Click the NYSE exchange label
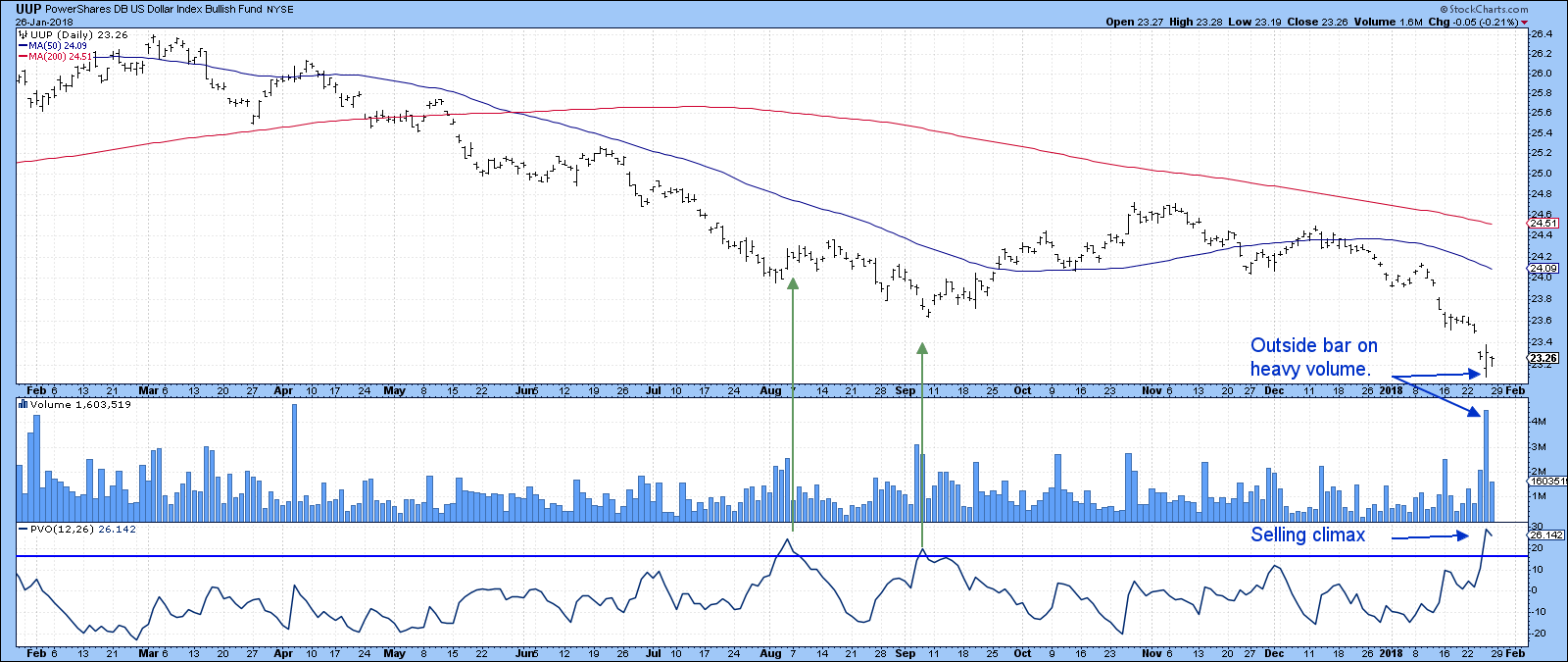Viewport: 1568px width, 662px height. [x=280, y=9]
